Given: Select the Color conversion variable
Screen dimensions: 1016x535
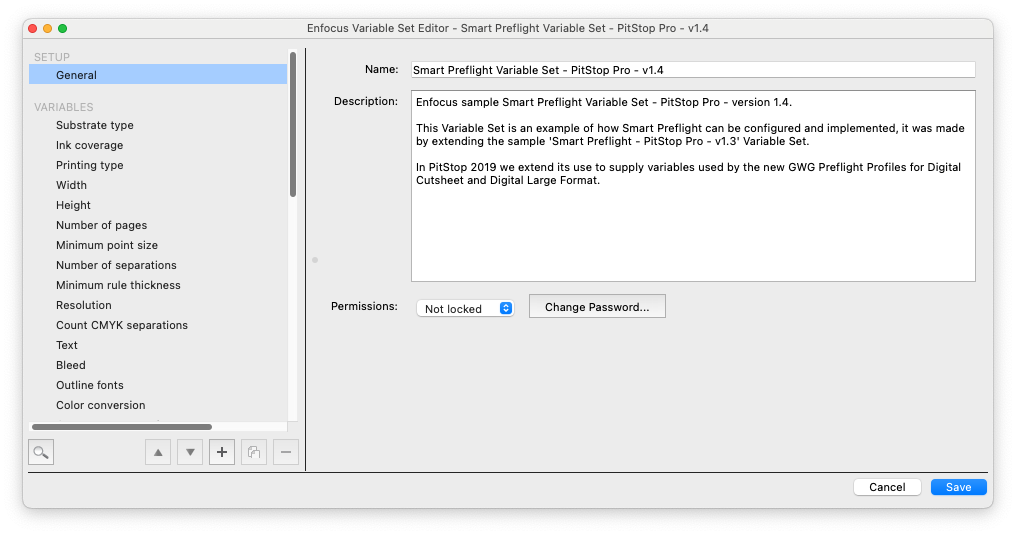Looking at the screenshot, I should 100,405.
